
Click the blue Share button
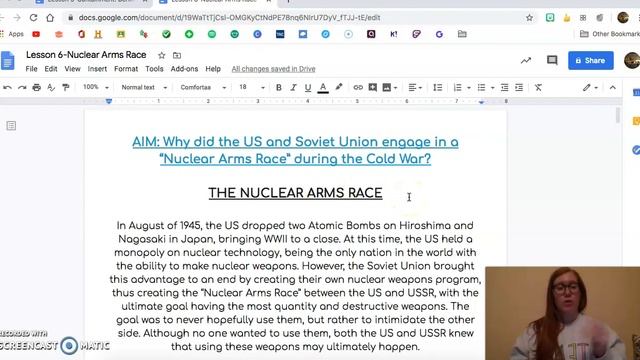coord(591,60)
